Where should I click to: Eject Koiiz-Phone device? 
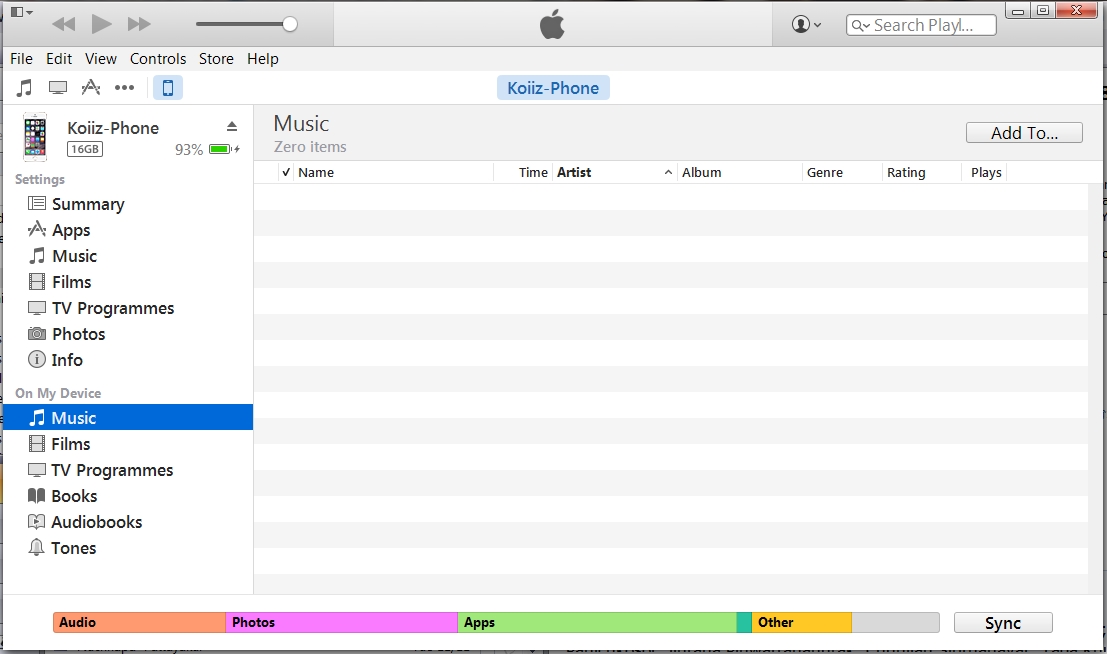[232, 126]
